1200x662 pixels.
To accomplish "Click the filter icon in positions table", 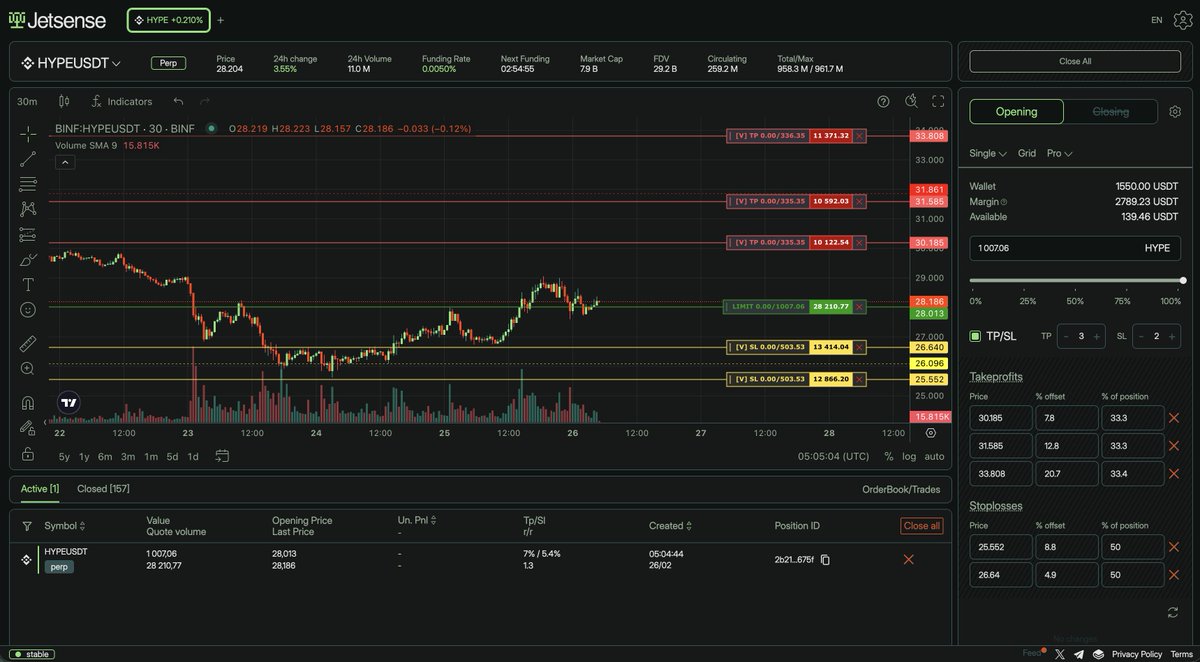I will pyautogui.click(x=27, y=526).
